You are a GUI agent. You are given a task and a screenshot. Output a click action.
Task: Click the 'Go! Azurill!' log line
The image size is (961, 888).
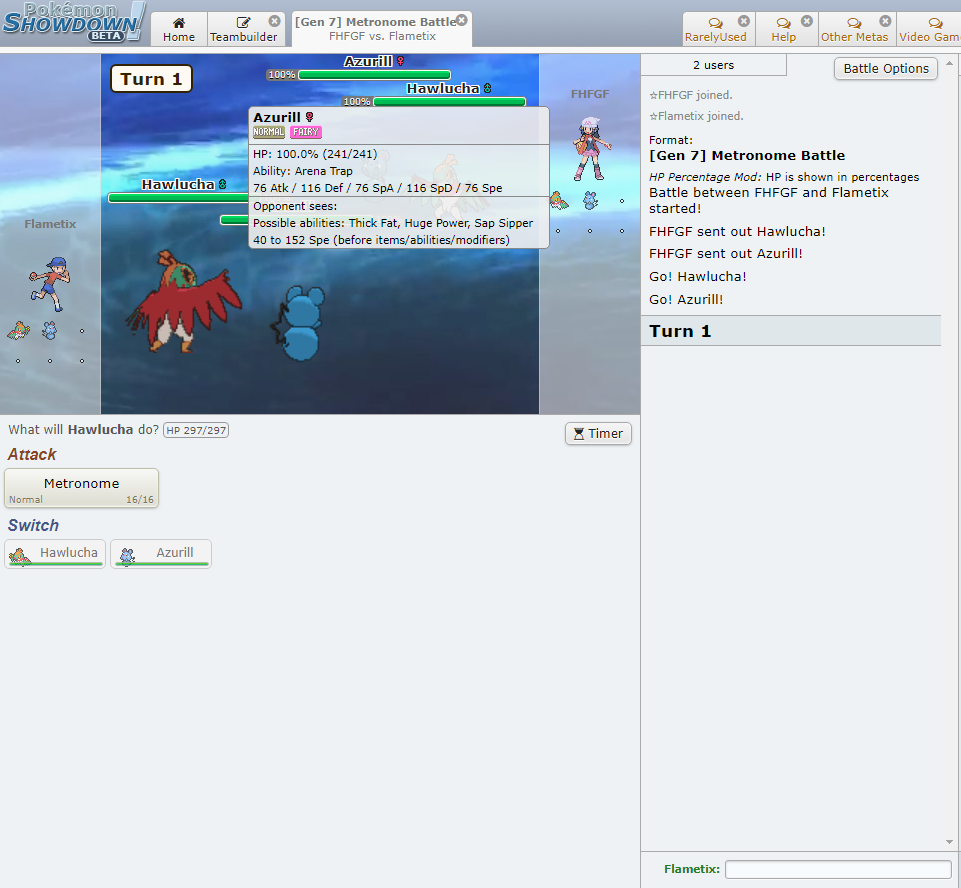coord(686,300)
